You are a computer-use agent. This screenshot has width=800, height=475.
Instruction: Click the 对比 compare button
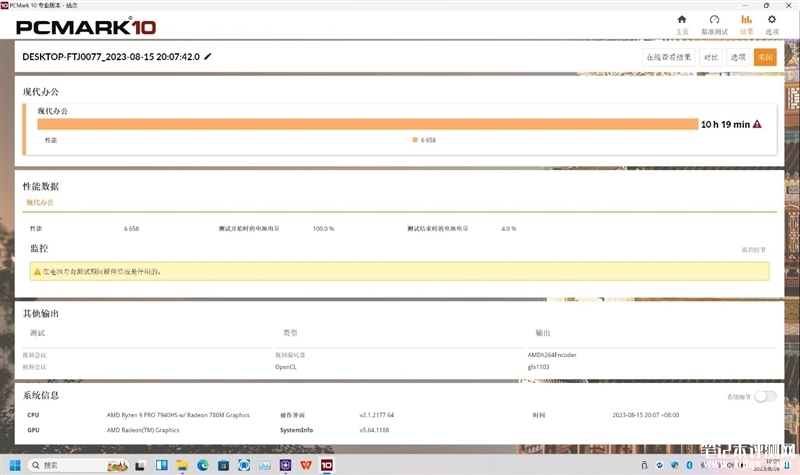pos(711,57)
